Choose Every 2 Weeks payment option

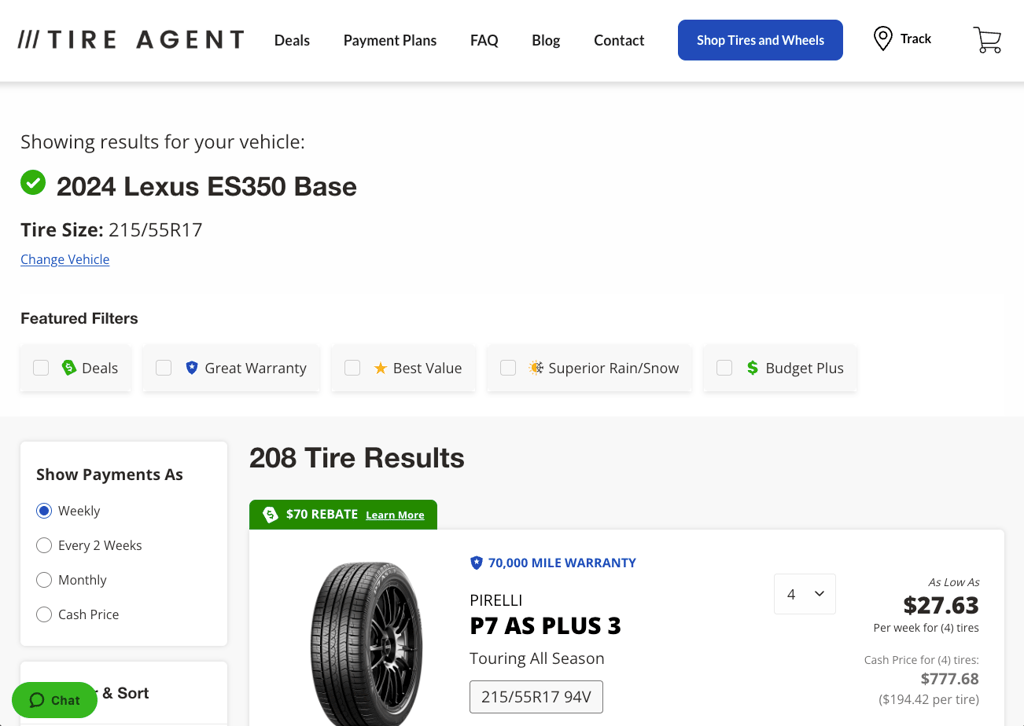click(x=44, y=545)
